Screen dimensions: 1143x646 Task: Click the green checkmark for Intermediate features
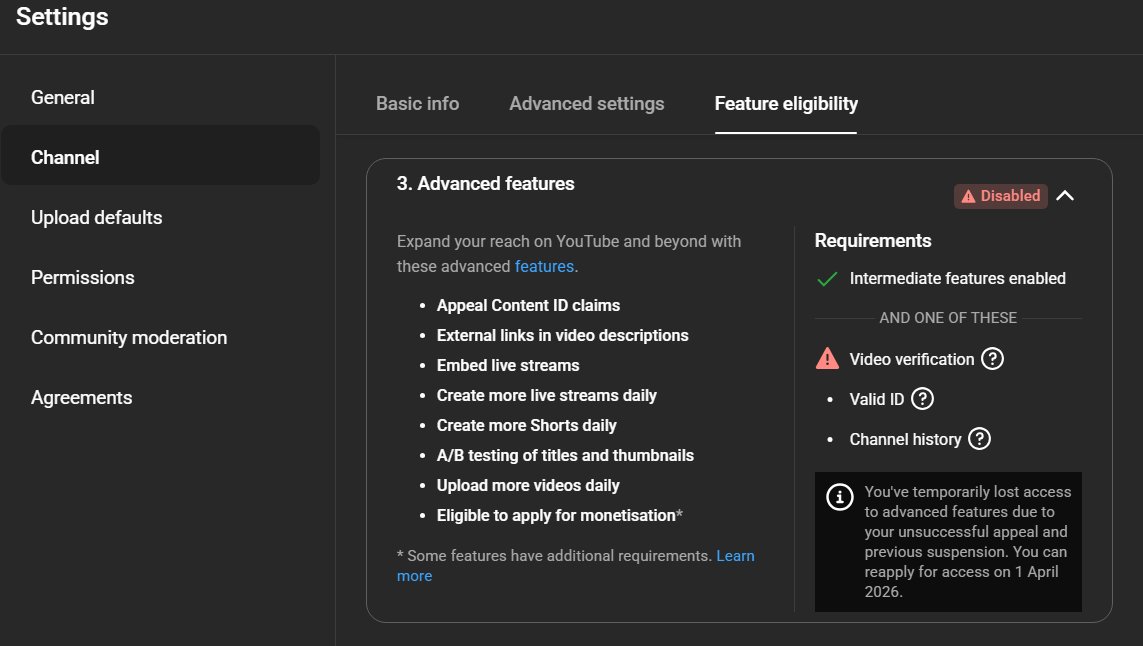coord(827,279)
